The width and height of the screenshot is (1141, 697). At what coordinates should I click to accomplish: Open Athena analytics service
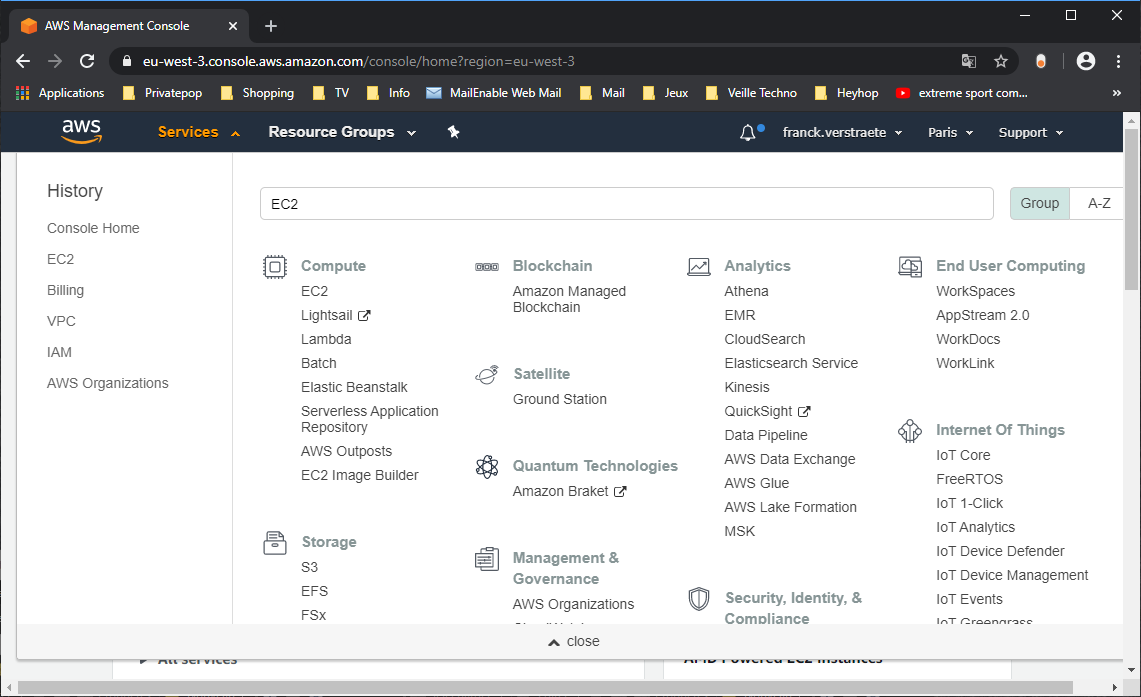click(x=746, y=291)
